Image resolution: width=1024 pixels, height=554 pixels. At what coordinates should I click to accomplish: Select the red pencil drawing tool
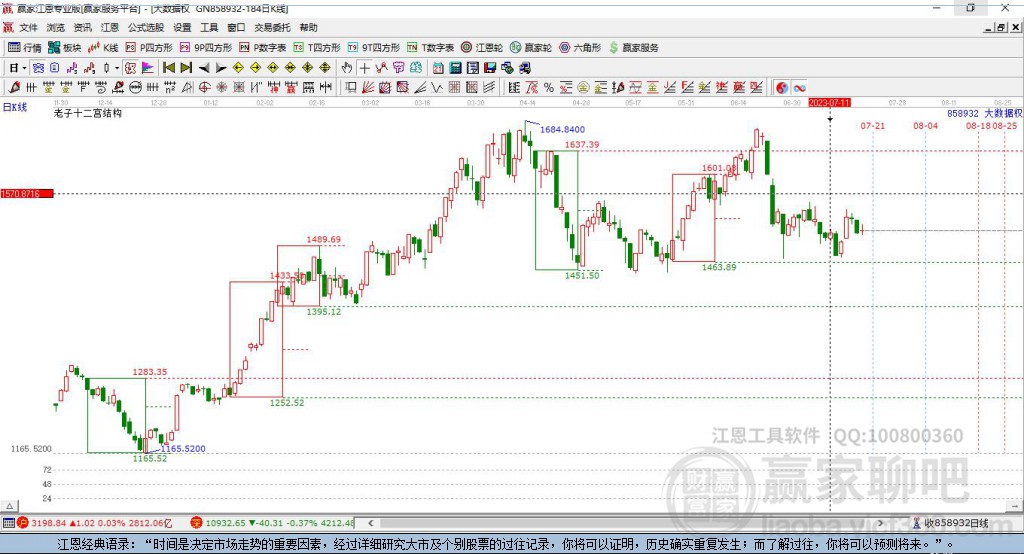[14, 88]
